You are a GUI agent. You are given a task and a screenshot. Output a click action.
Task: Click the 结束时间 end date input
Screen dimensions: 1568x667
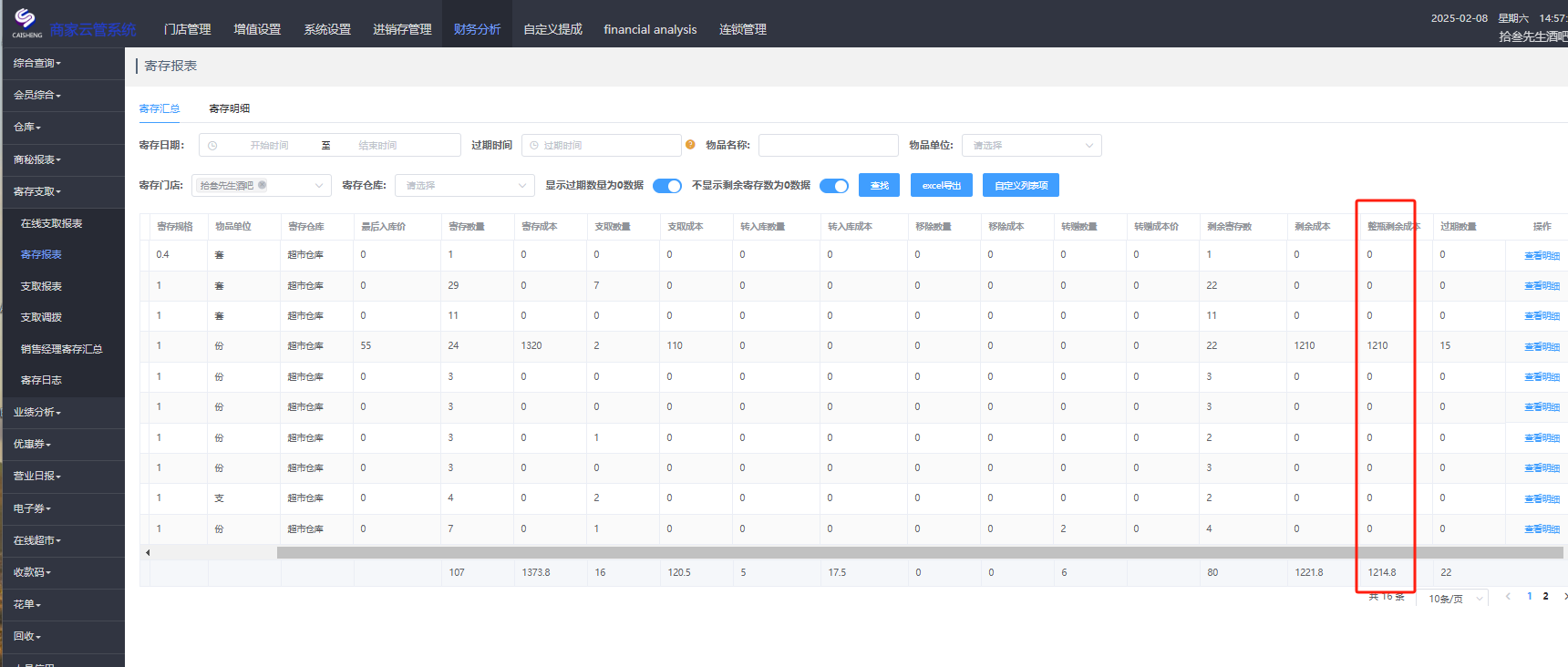click(x=377, y=146)
